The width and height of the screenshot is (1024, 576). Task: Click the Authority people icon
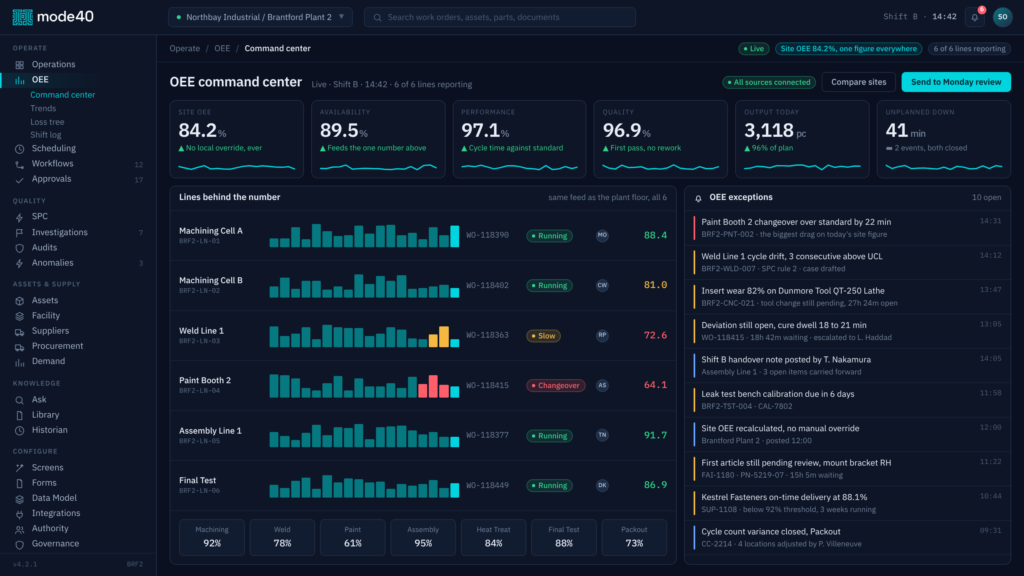(20, 529)
